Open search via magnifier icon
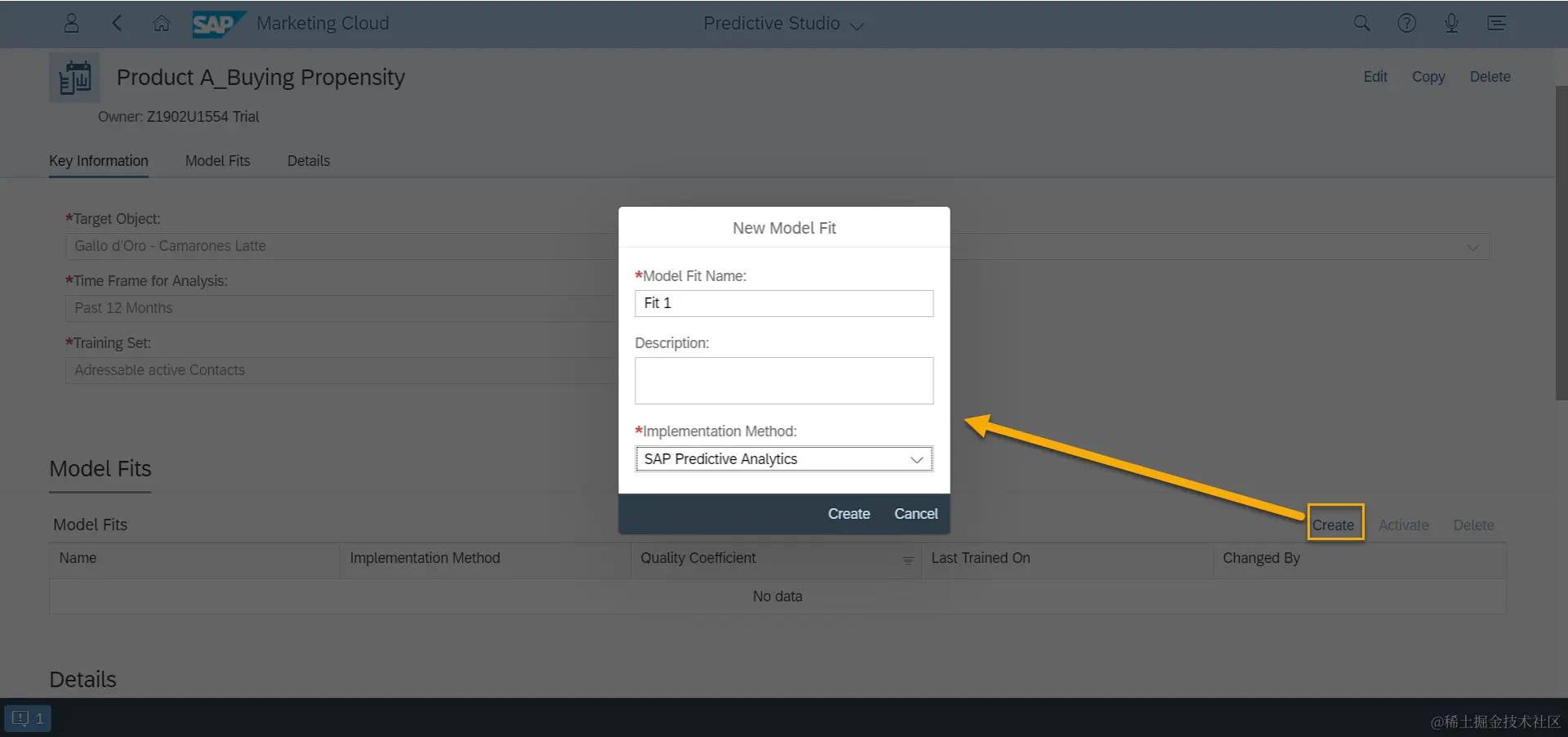The width and height of the screenshot is (1568, 737). (x=1361, y=23)
